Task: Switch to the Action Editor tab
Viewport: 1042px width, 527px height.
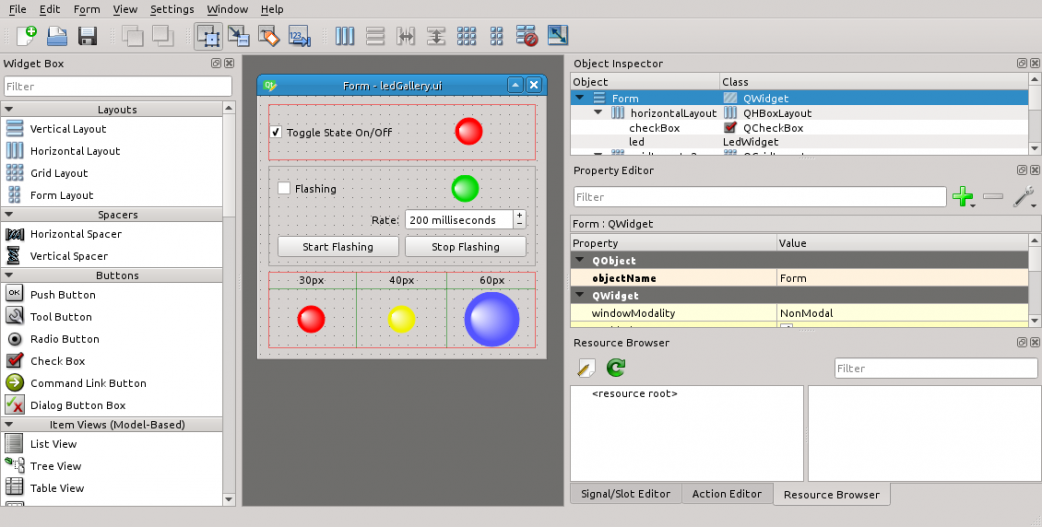Action: [727, 493]
